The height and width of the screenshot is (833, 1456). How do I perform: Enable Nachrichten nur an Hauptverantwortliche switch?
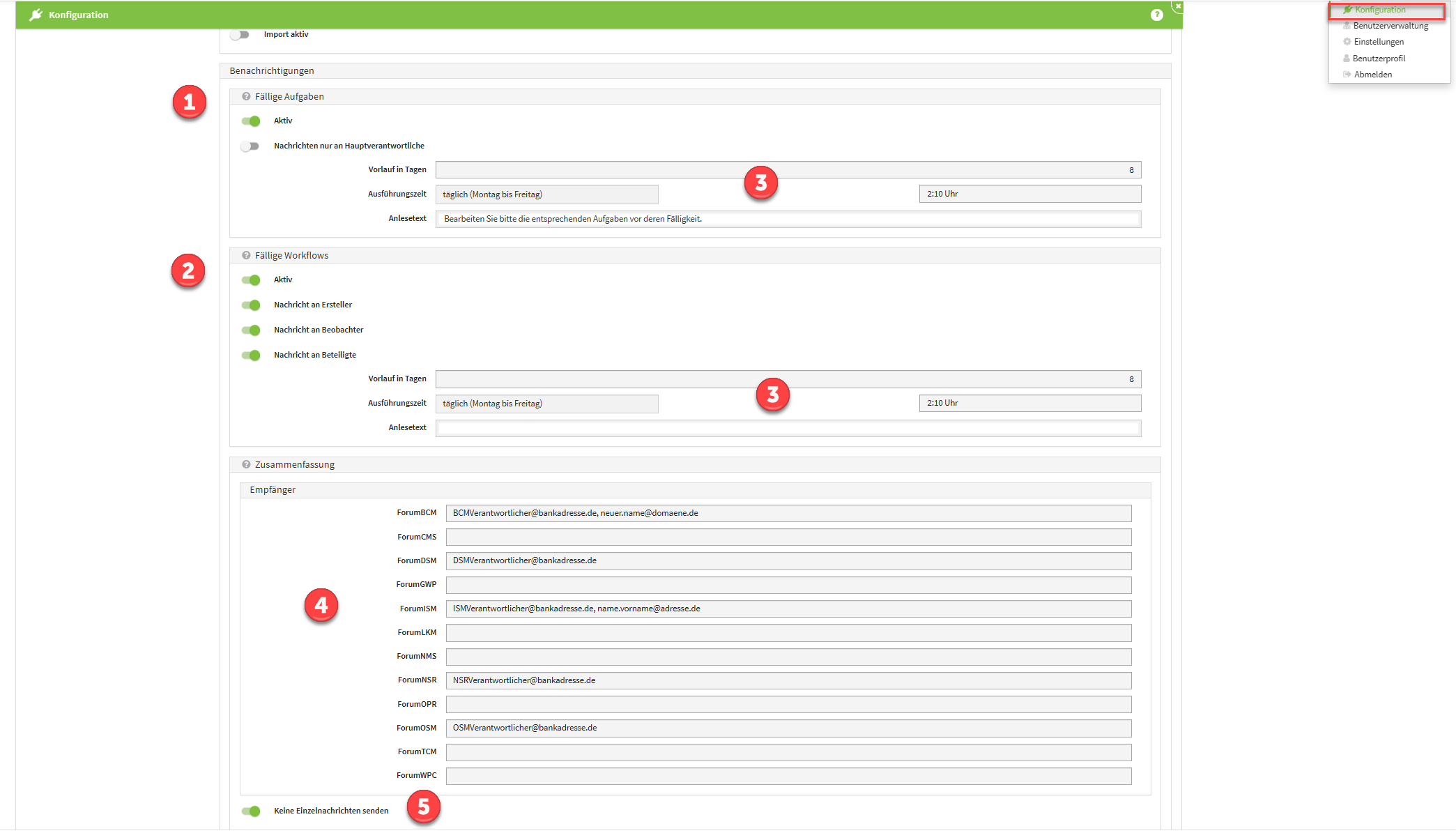click(250, 146)
